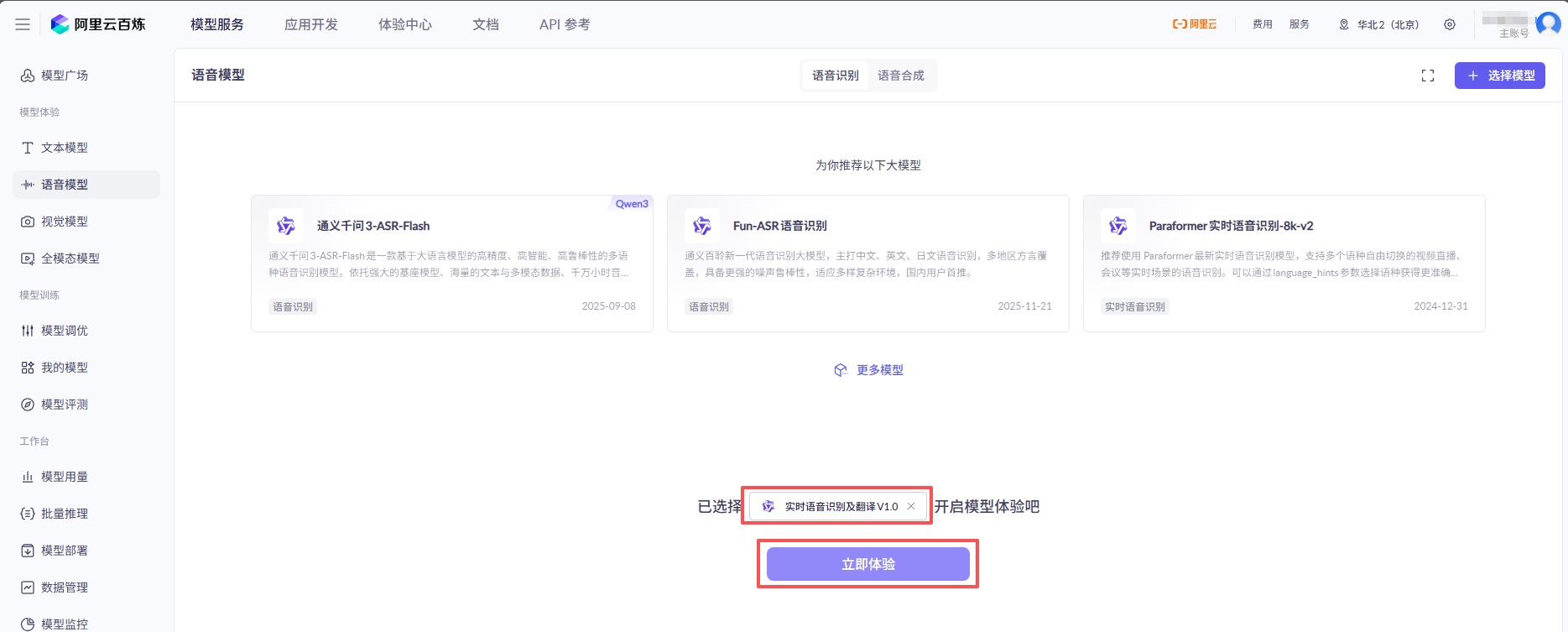The image size is (1568, 632).
Task: Select 语音模型 in the sidebar
Action: coord(86,185)
